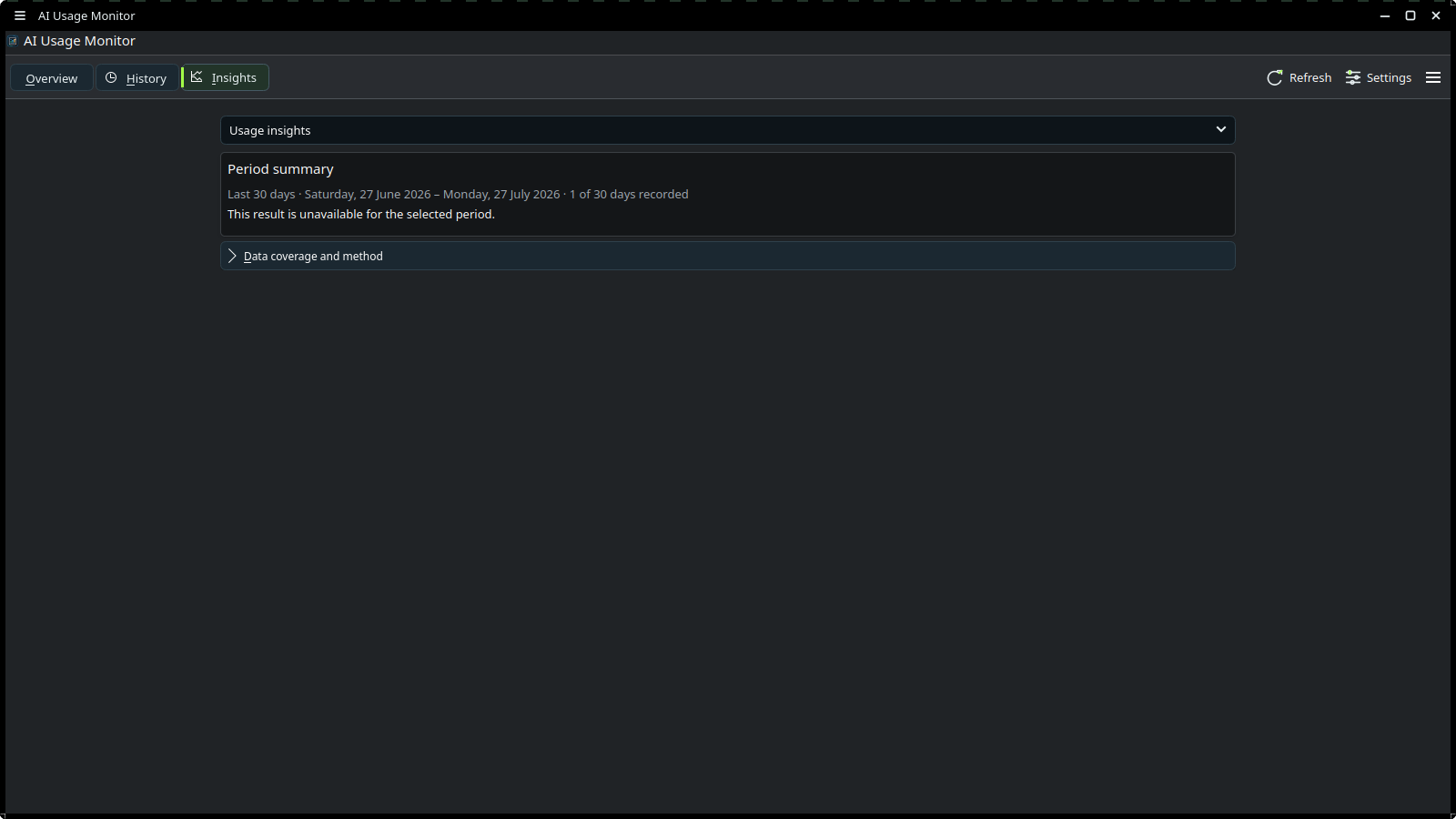The image size is (1456, 819).
Task: Minimize the AI Usage Monitor window
Action: tap(1385, 15)
